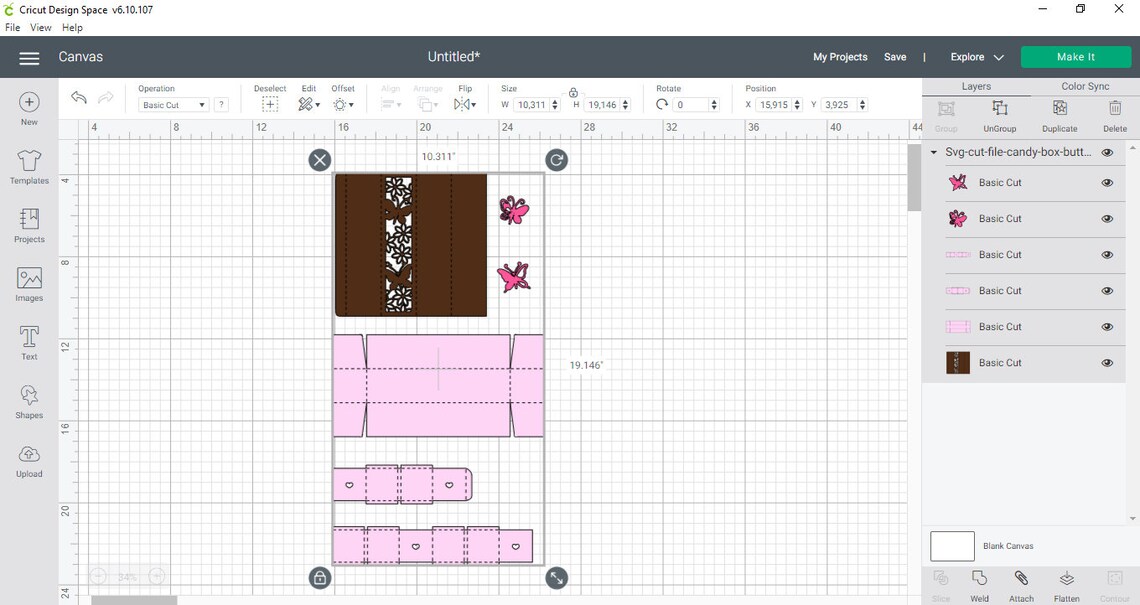Hide the top butterfly Basic Cut layer
This screenshot has width=1140, height=605.
click(x=1107, y=182)
